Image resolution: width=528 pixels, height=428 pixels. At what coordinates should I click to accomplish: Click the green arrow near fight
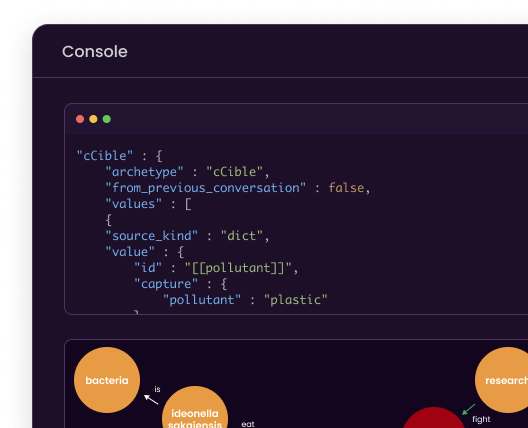468,409
